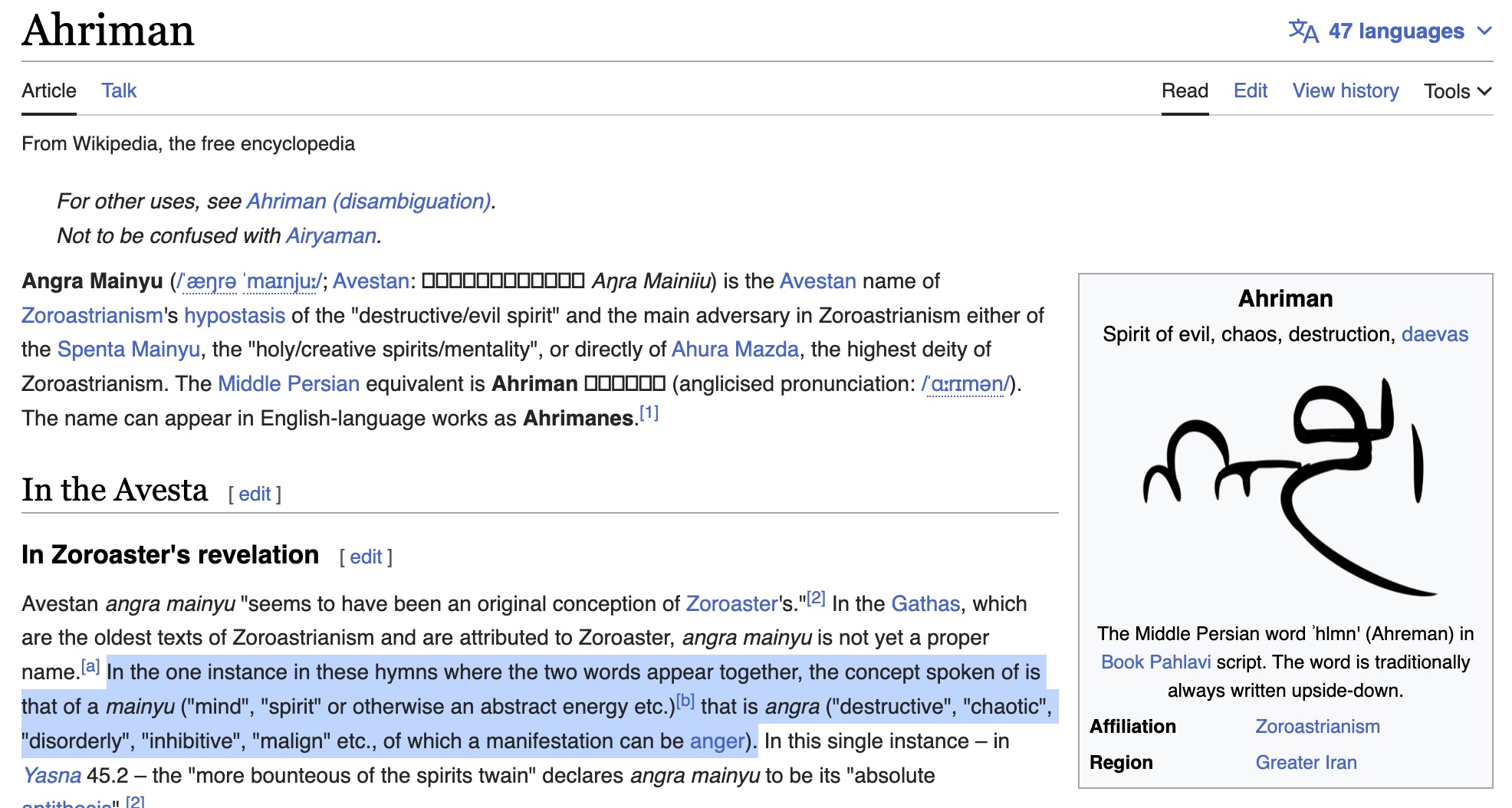
Task: Open the Avestan language link after the pronunciation
Action: 371,281
